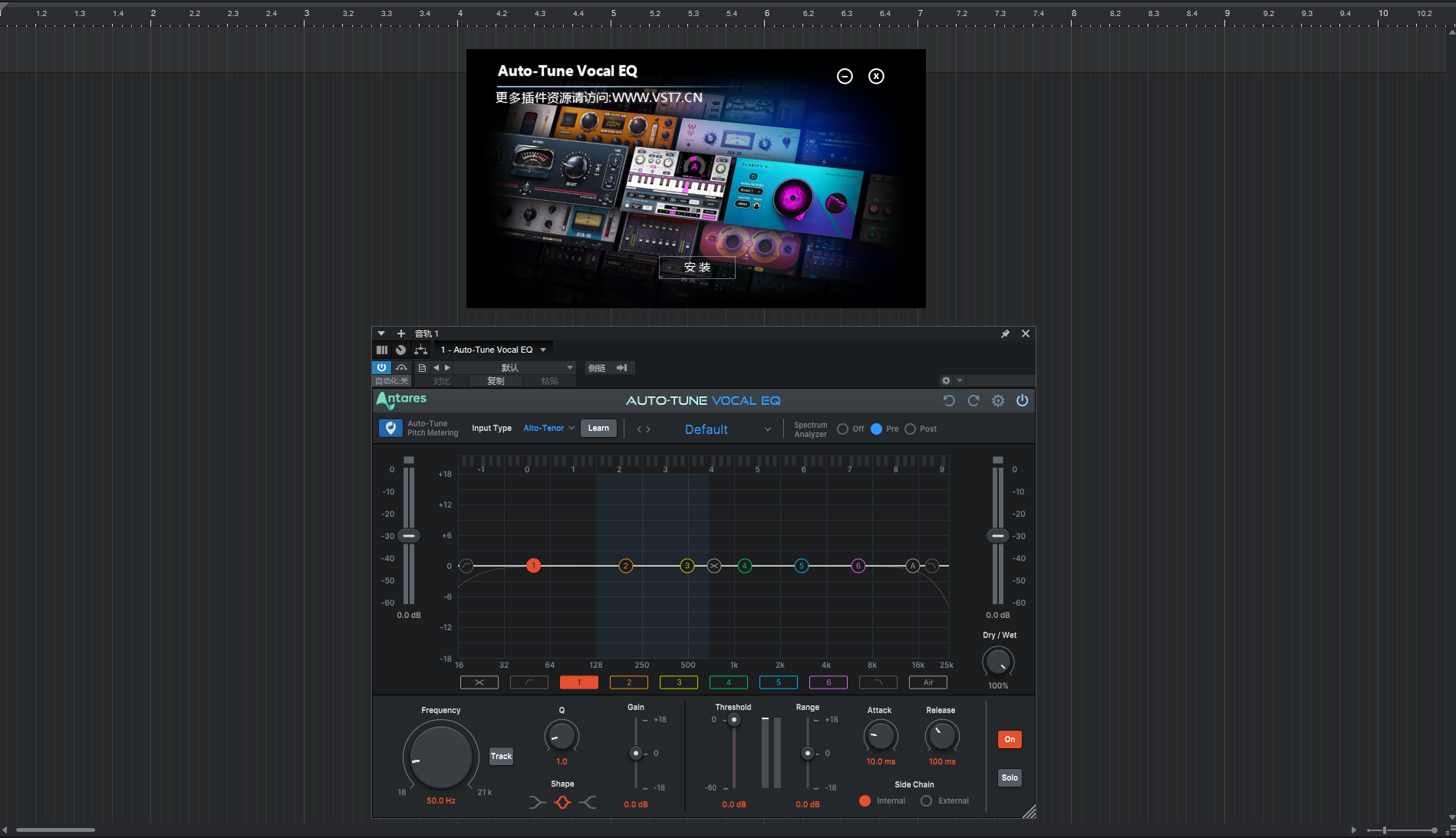
Task: Open the Default preset dropdown
Action: tap(725, 429)
